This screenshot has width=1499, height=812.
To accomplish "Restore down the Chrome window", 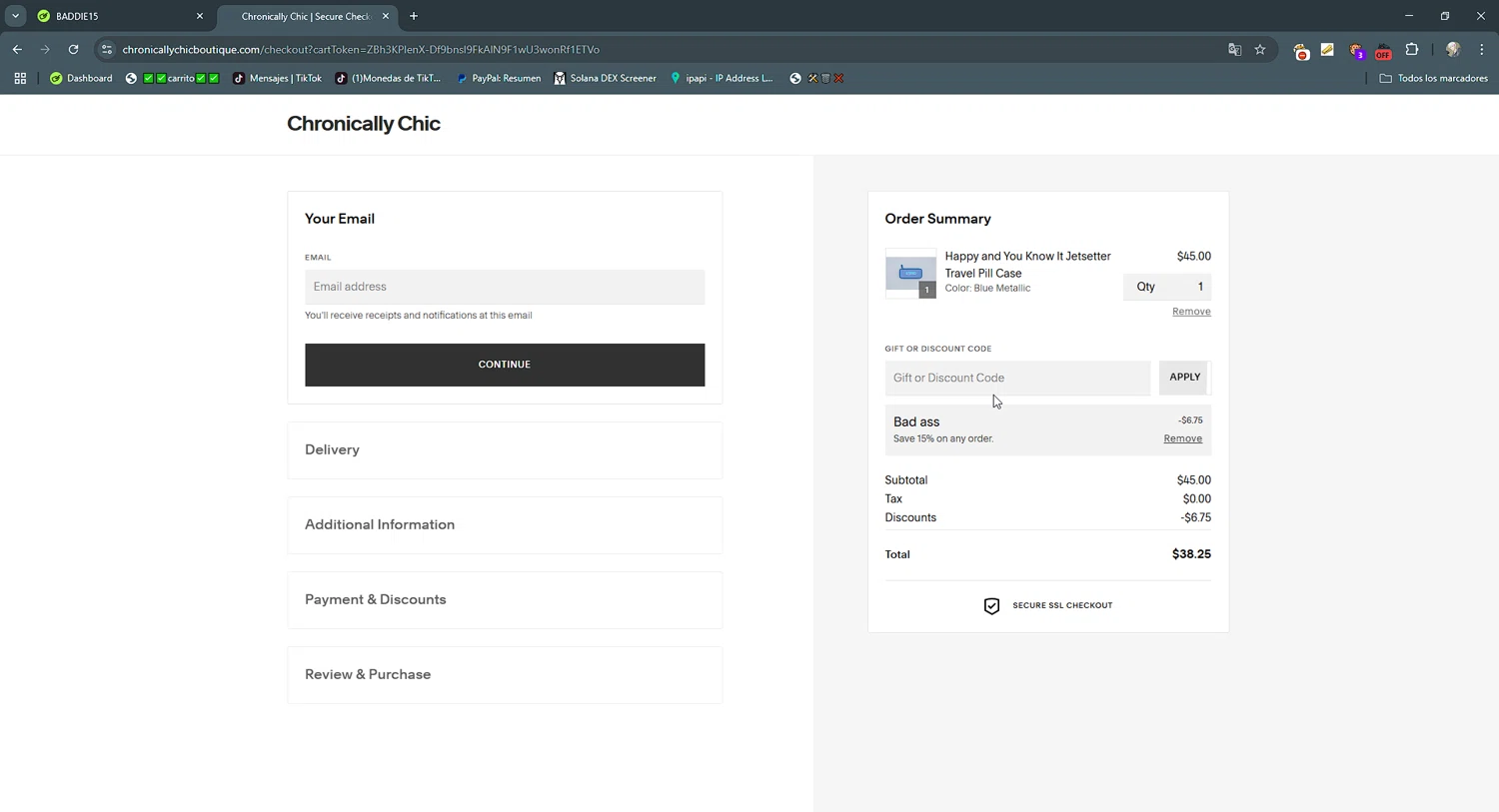I will coord(1445,16).
